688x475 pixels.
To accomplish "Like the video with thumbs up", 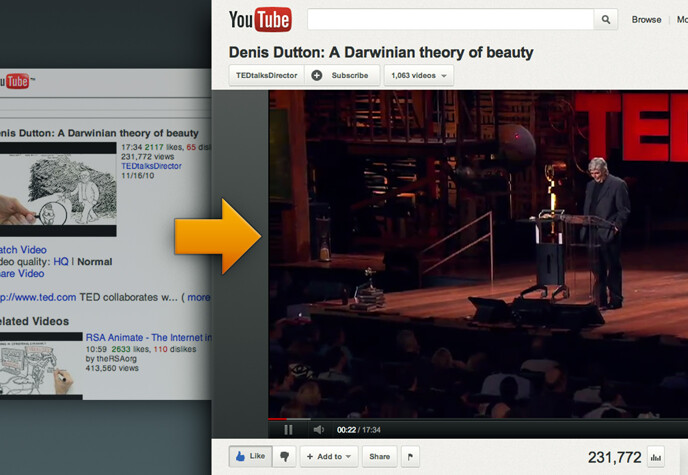I will tap(251, 457).
